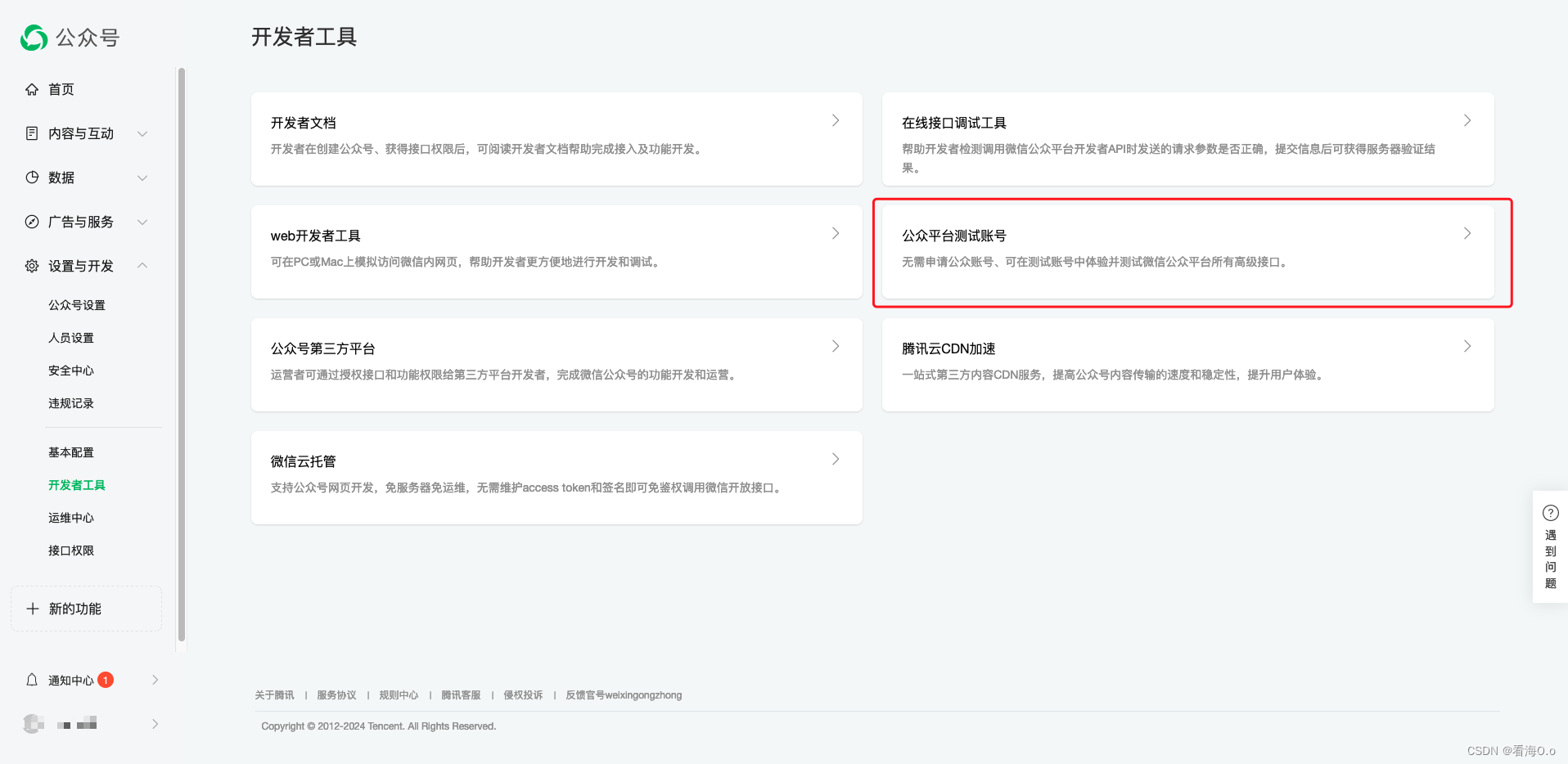Click the green 公众号 logo icon
The height and width of the screenshot is (764, 1568).
pyautogui.click(x=34, y=38)
